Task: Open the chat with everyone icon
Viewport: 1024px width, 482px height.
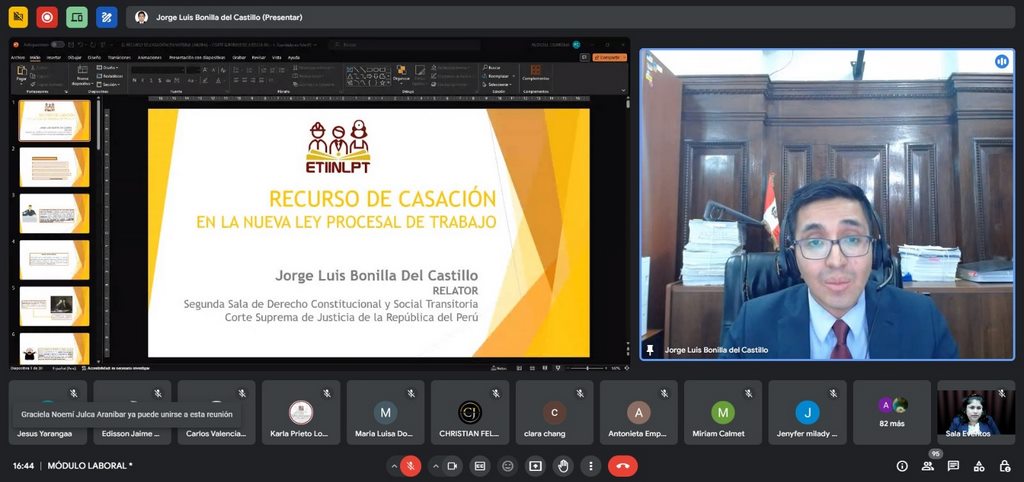Action: pos(953,466)
